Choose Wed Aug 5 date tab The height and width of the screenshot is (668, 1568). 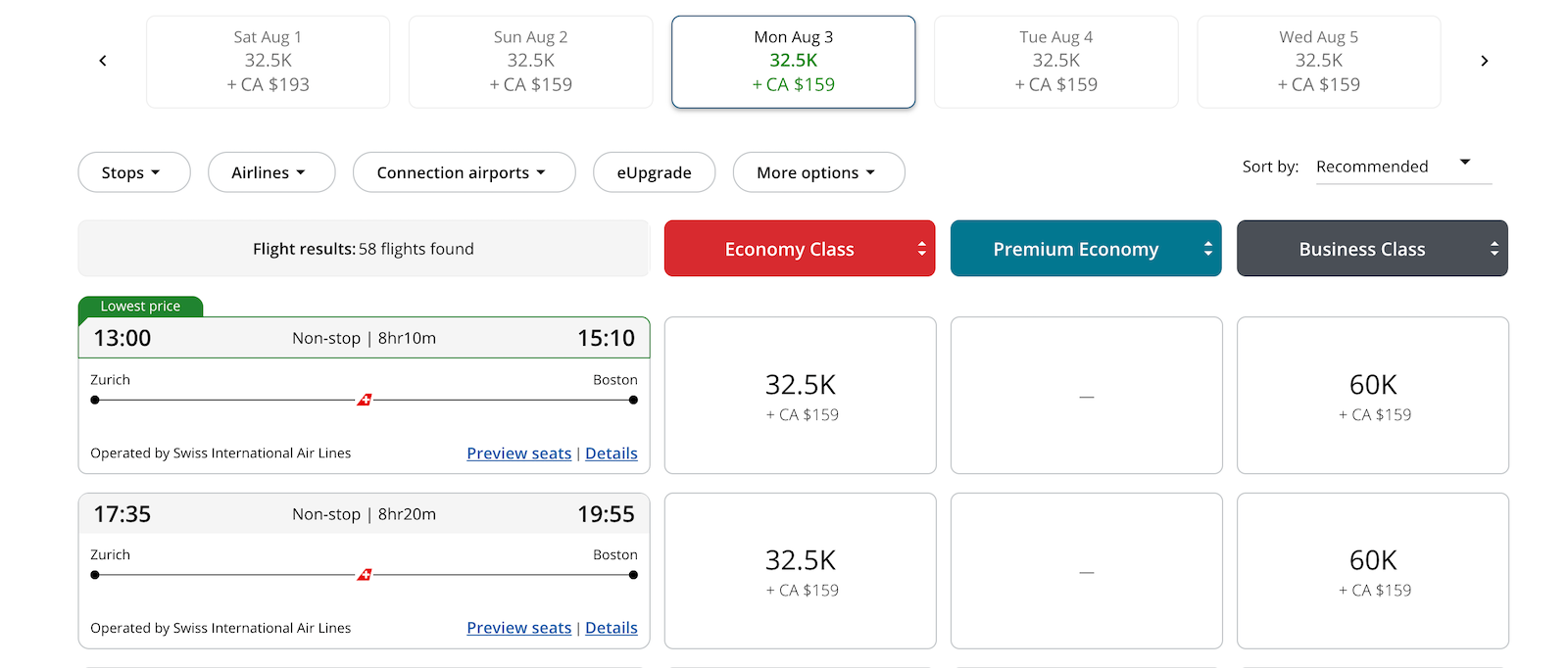click(1319, 62)
